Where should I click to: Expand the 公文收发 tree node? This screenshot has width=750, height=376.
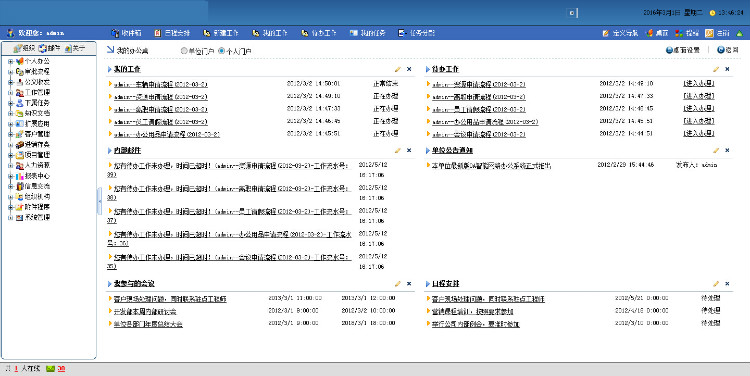tap(11, 82)
